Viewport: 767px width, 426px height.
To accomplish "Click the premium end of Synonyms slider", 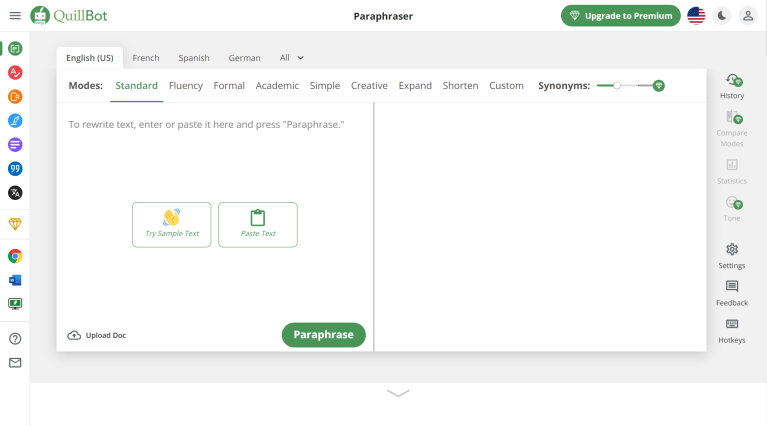I will [x=658, y=86].
